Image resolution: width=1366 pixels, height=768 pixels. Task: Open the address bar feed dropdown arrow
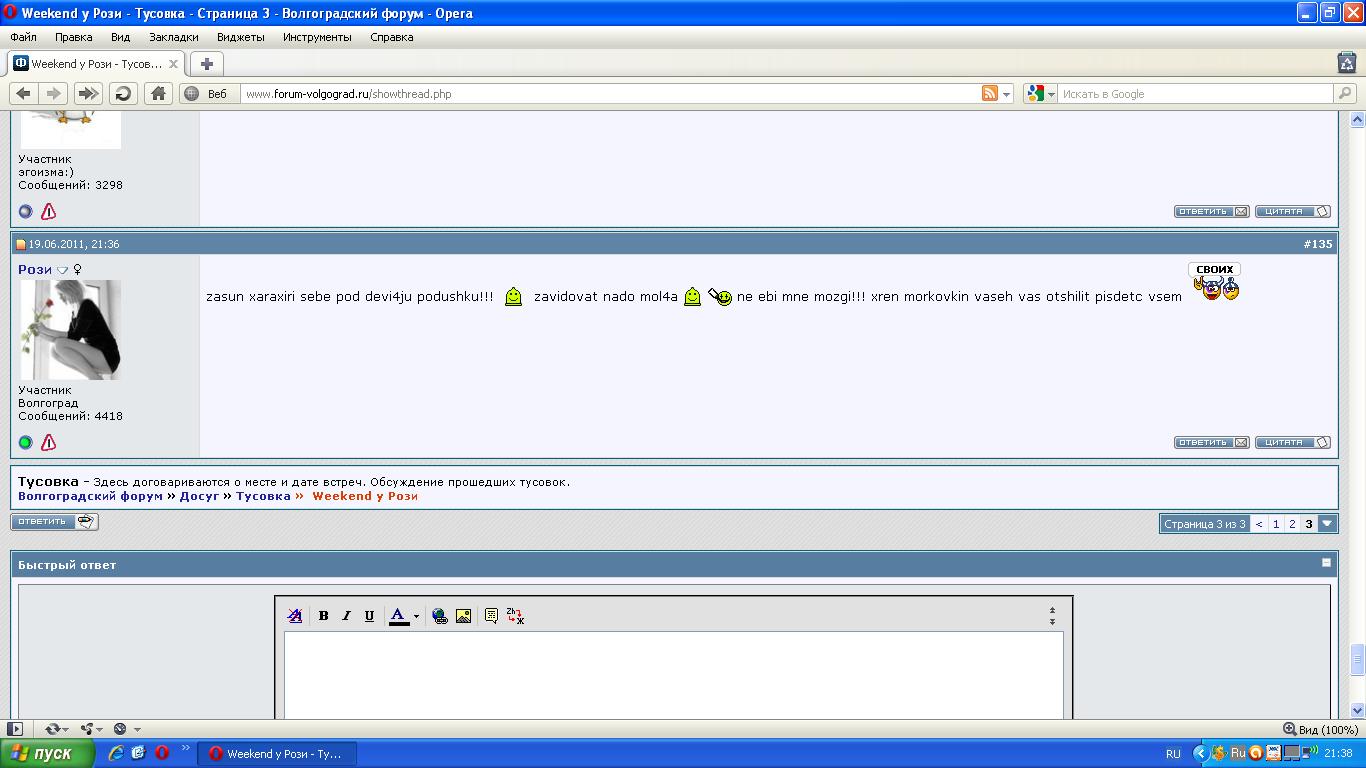(x=1006, y=94)
